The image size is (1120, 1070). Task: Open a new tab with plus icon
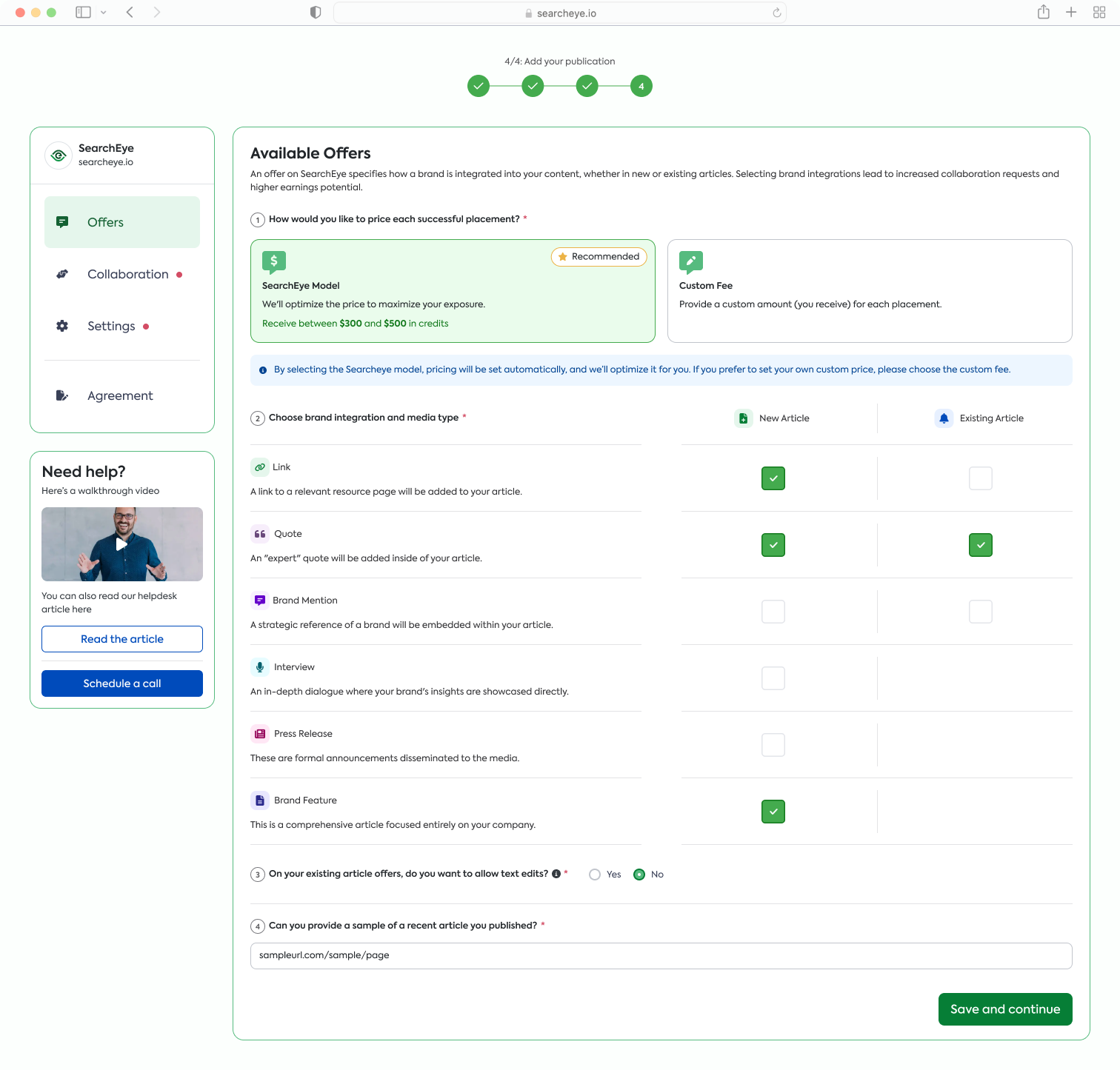coord(1071,12)
